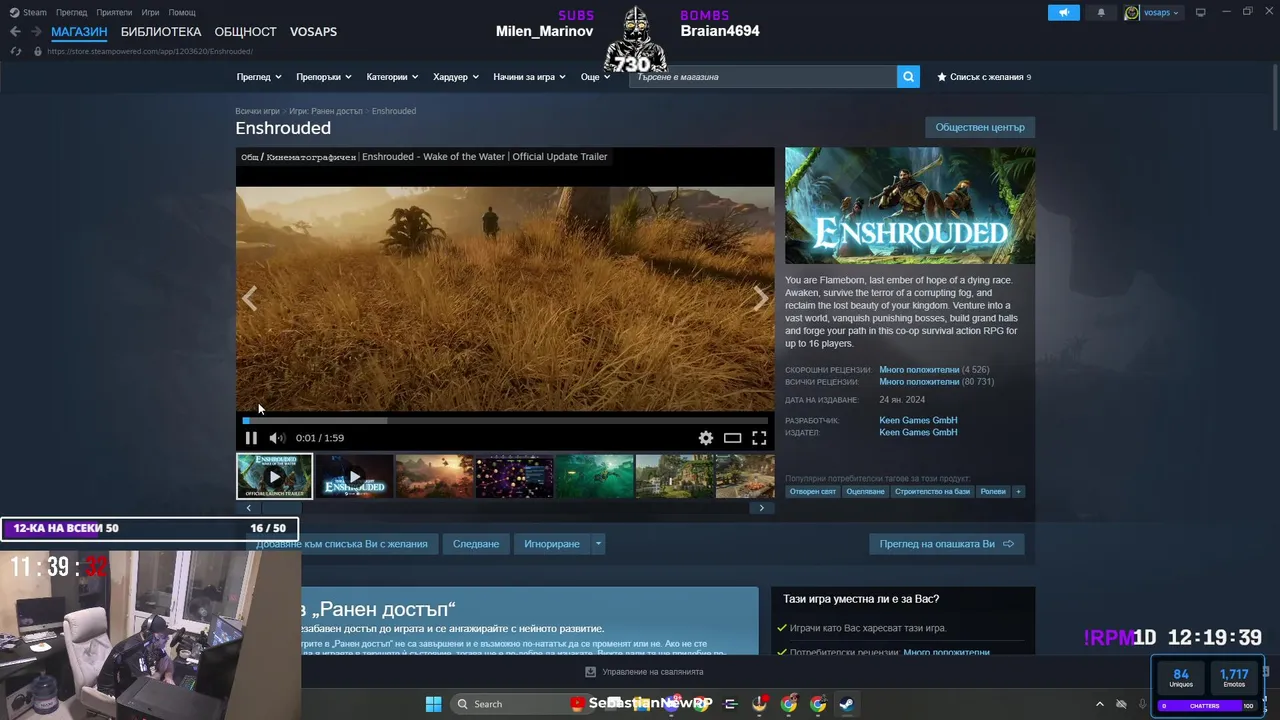
Task: Go to previous media with left arrow
Action: (x=250, y=298)
